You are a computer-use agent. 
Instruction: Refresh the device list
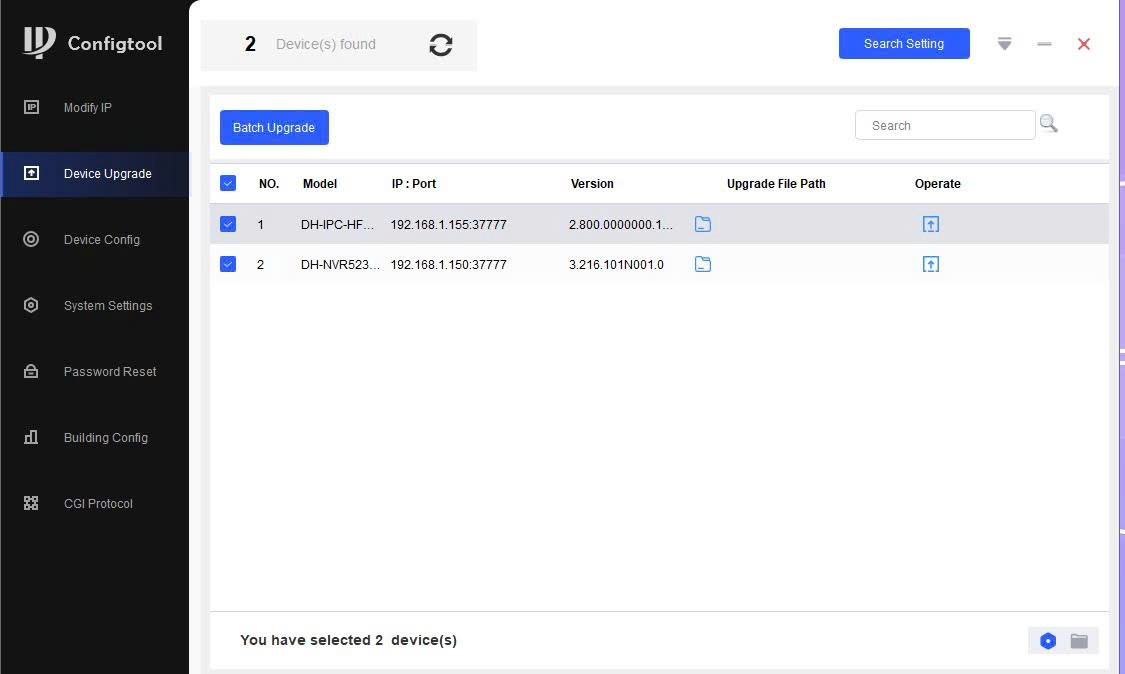point(441,45)
